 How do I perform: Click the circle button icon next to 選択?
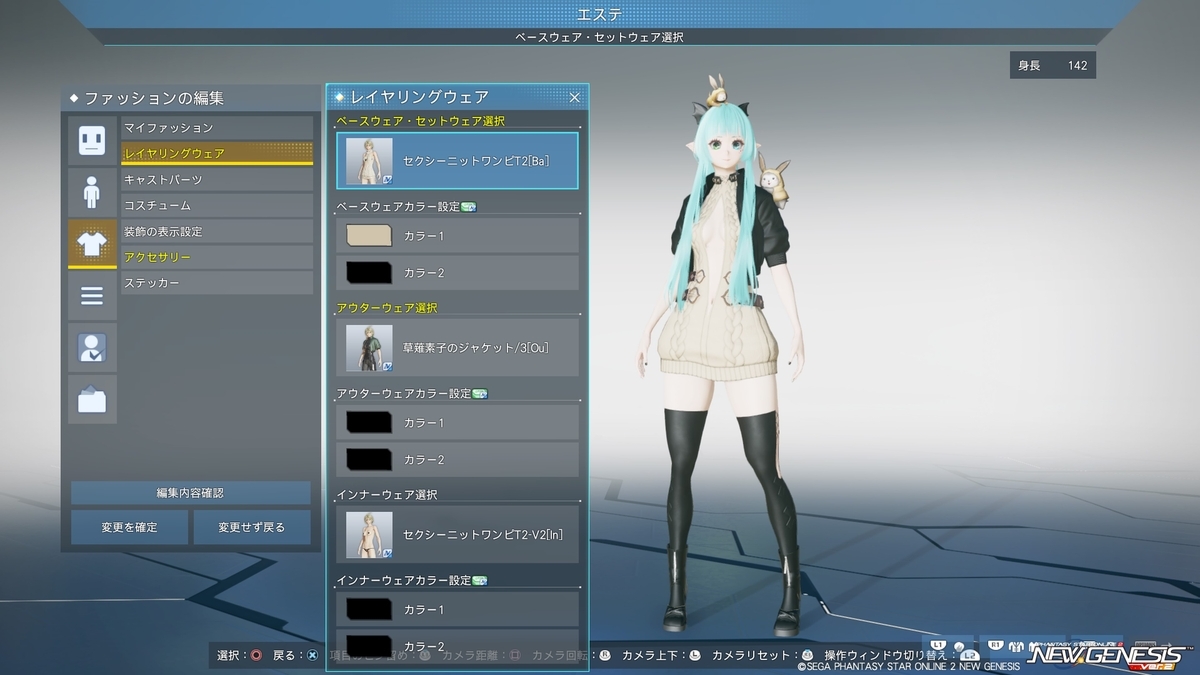256,656
